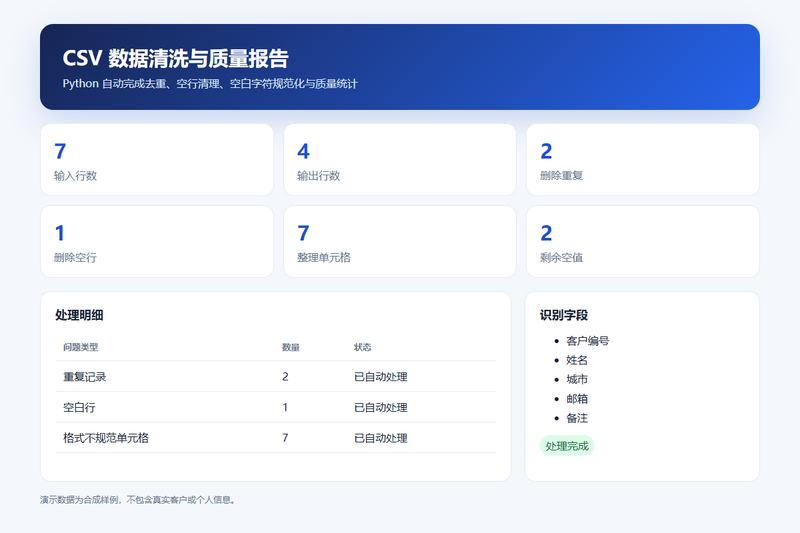Click the value 2 in 删除重复 card
The height and width of the screenshot is (533, 800).
tap(546, 151)
